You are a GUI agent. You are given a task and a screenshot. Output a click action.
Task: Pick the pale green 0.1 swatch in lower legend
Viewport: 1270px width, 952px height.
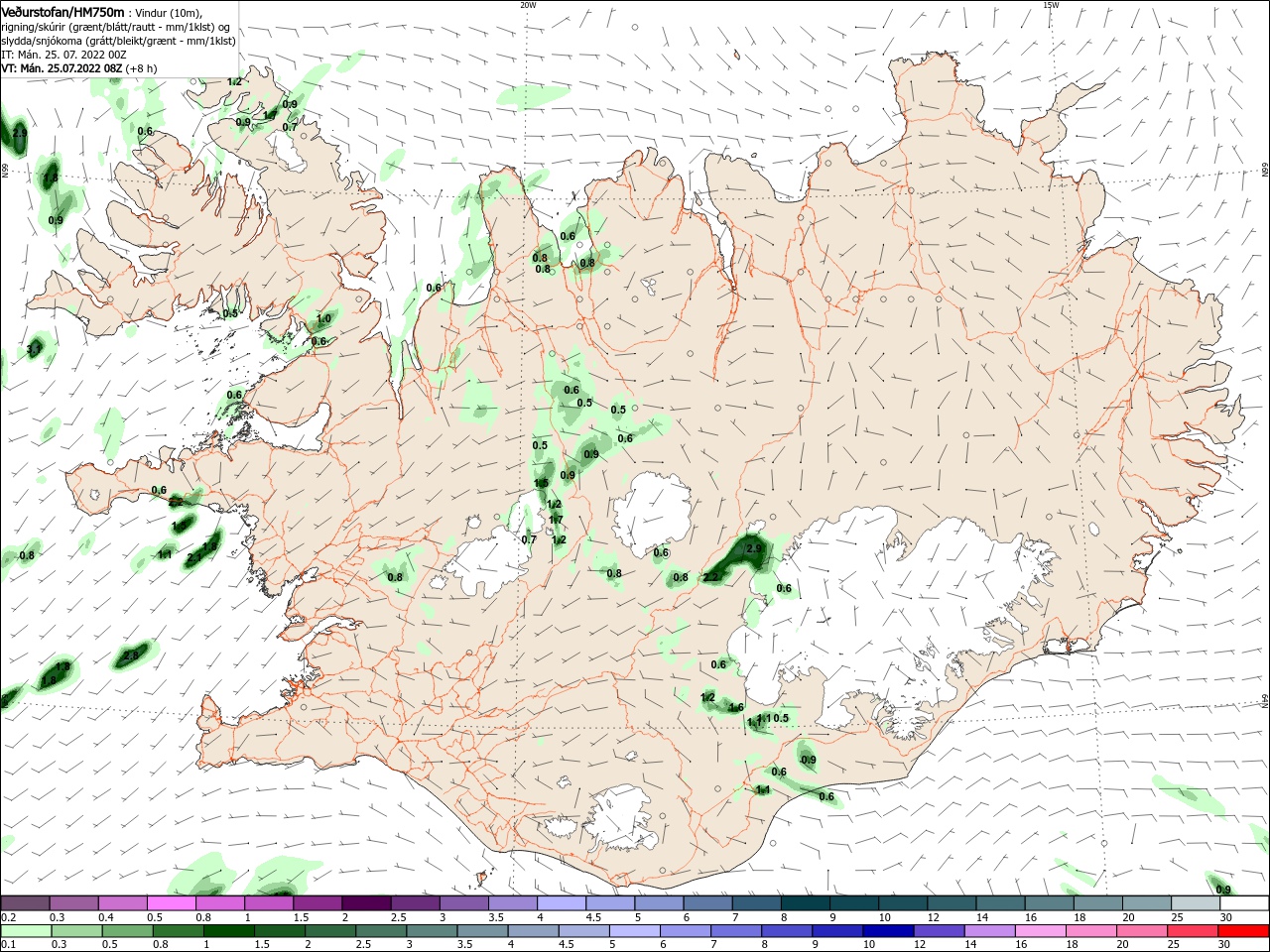pyautogui.click(x=27, y=931)
